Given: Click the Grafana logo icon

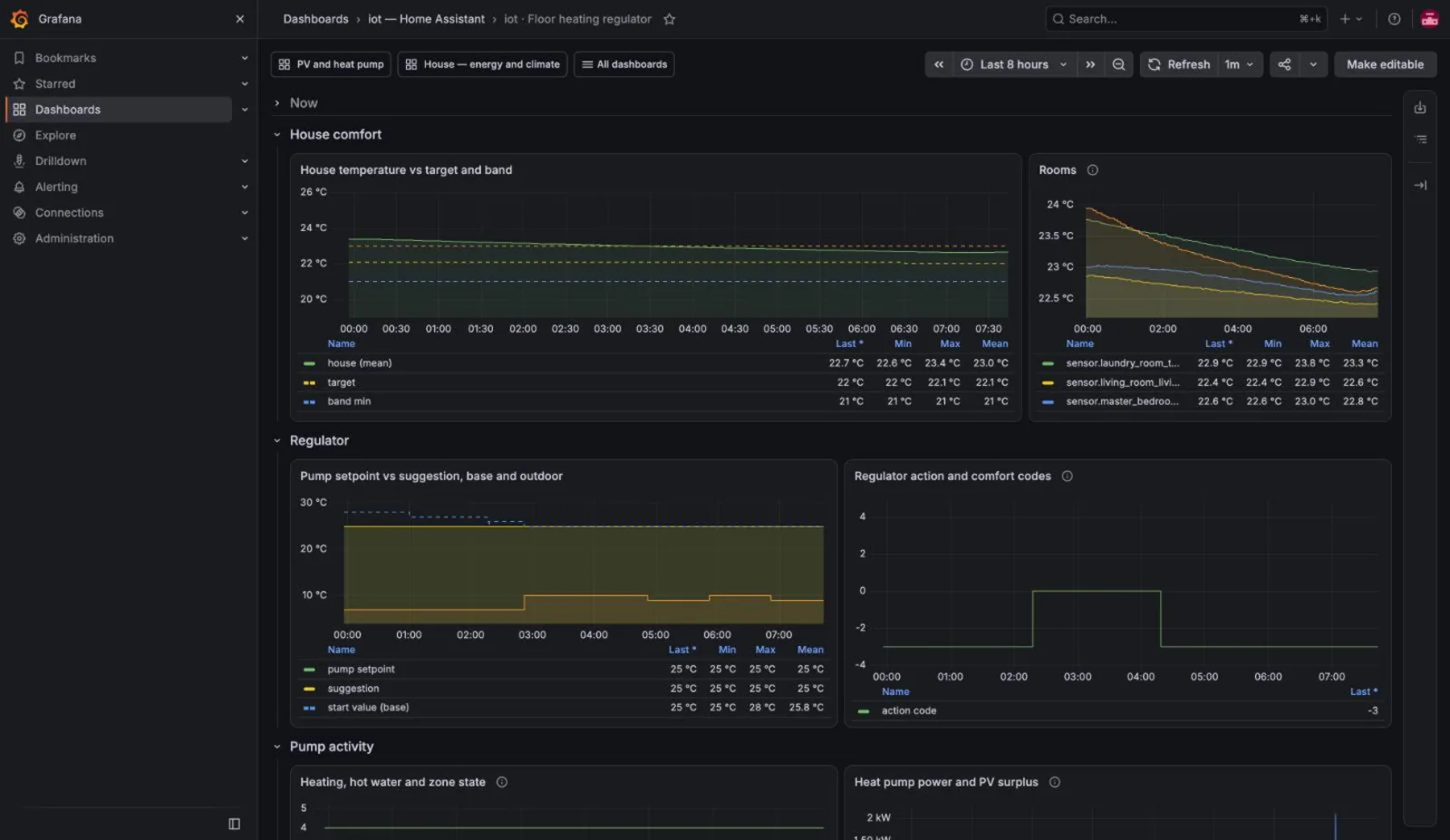Looking at the screenshot, I should pyautogui.click(x=19, y=19).
